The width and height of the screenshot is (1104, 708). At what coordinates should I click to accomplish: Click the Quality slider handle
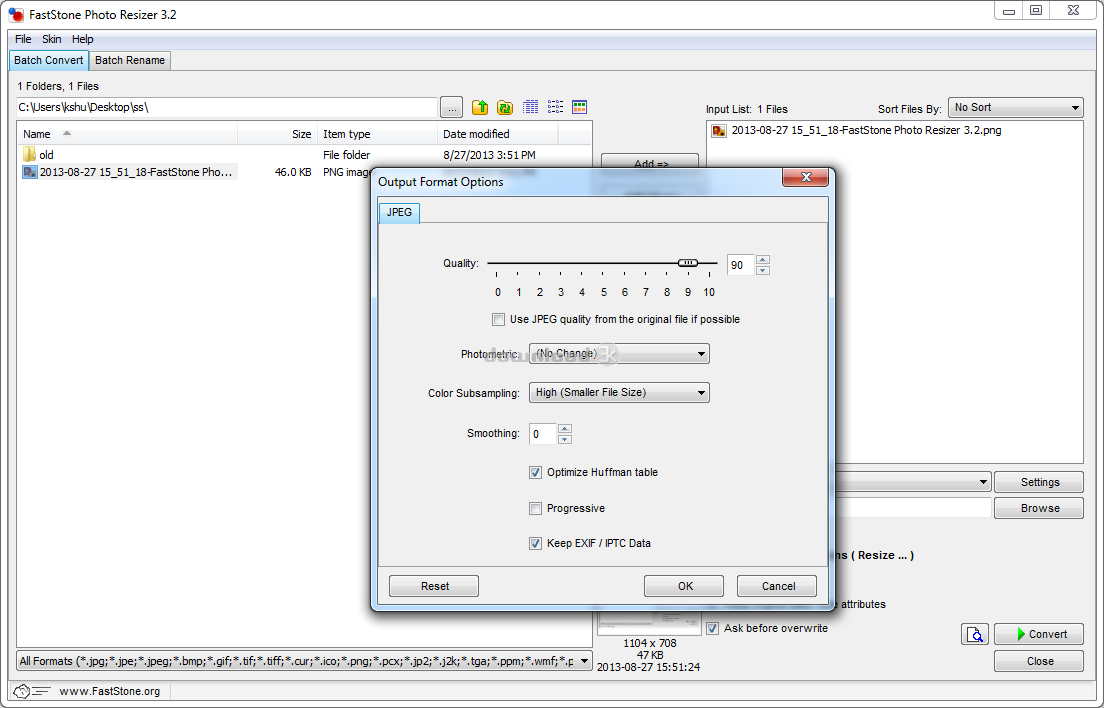click(x=688, y=263)
